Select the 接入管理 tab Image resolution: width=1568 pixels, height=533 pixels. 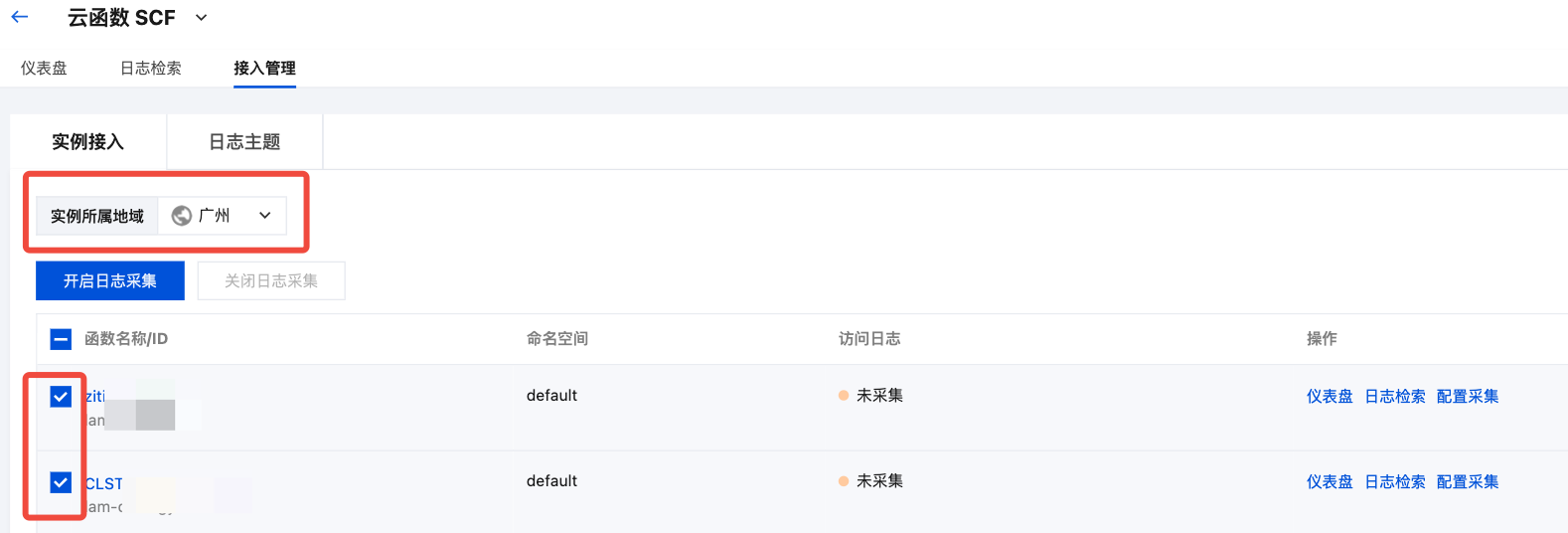tap(264, 68)
